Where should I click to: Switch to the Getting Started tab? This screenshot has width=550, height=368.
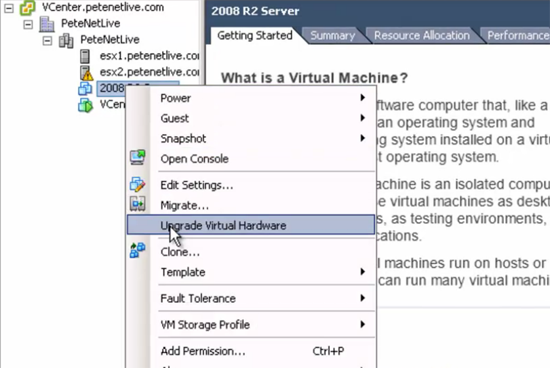[255, 35]
